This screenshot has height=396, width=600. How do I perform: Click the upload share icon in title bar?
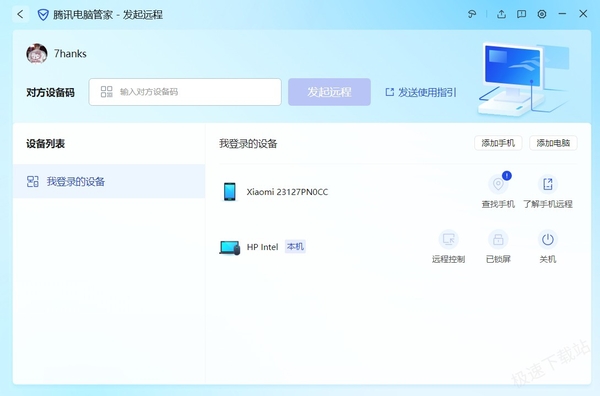(x=501, y=15)
